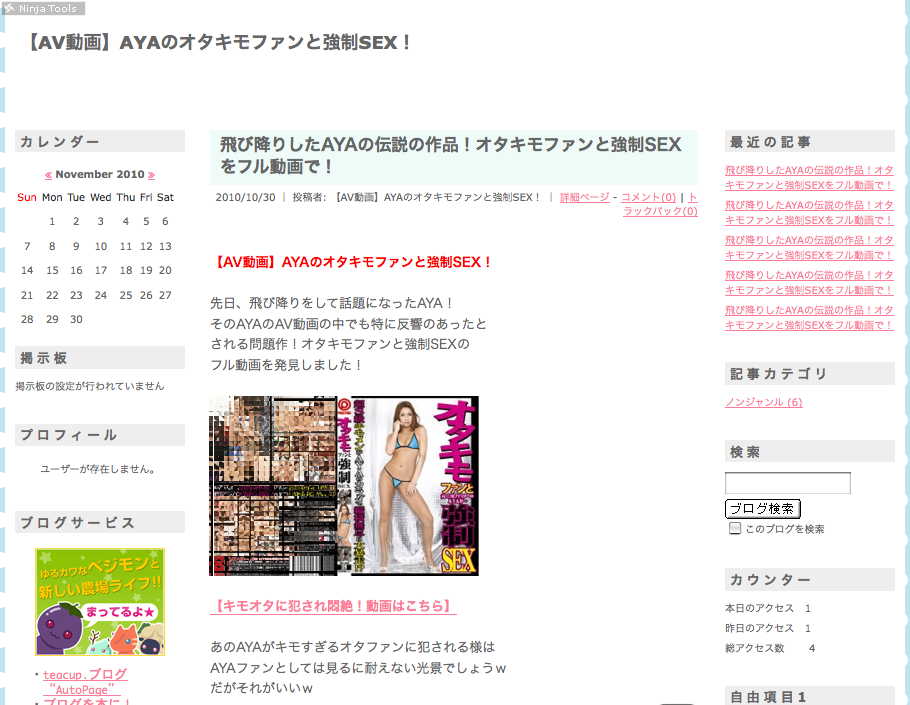Click the 最近の記事 section heading

coord(810,142)
